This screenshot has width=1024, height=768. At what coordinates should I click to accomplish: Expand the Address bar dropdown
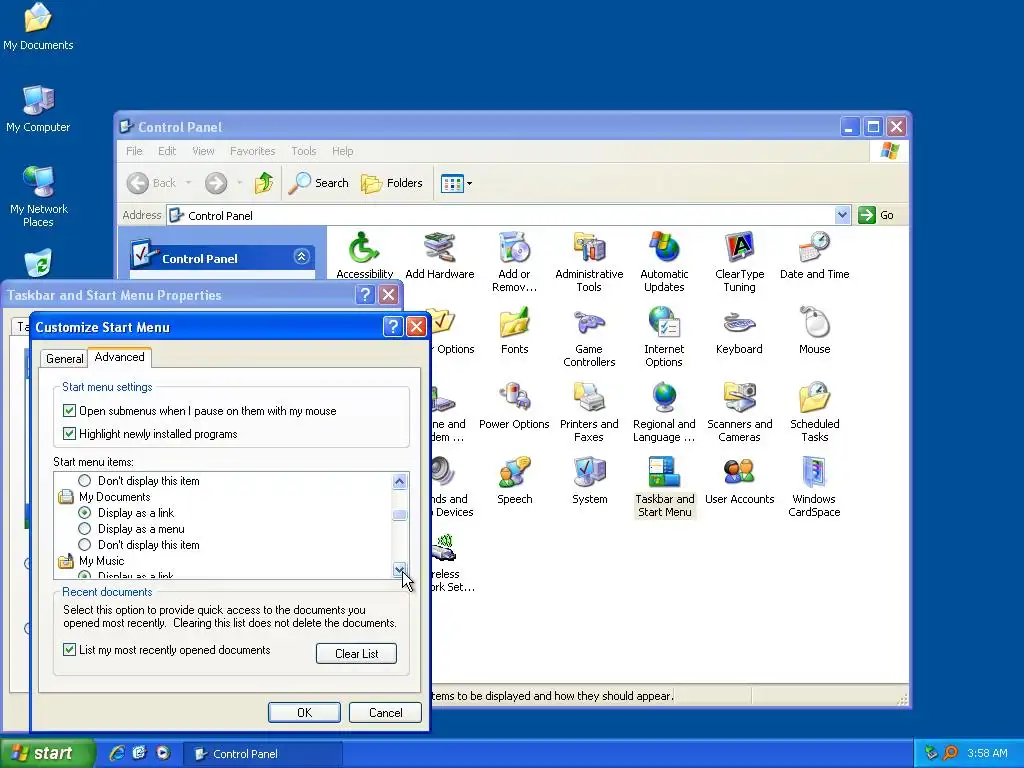tap(842, 215)
